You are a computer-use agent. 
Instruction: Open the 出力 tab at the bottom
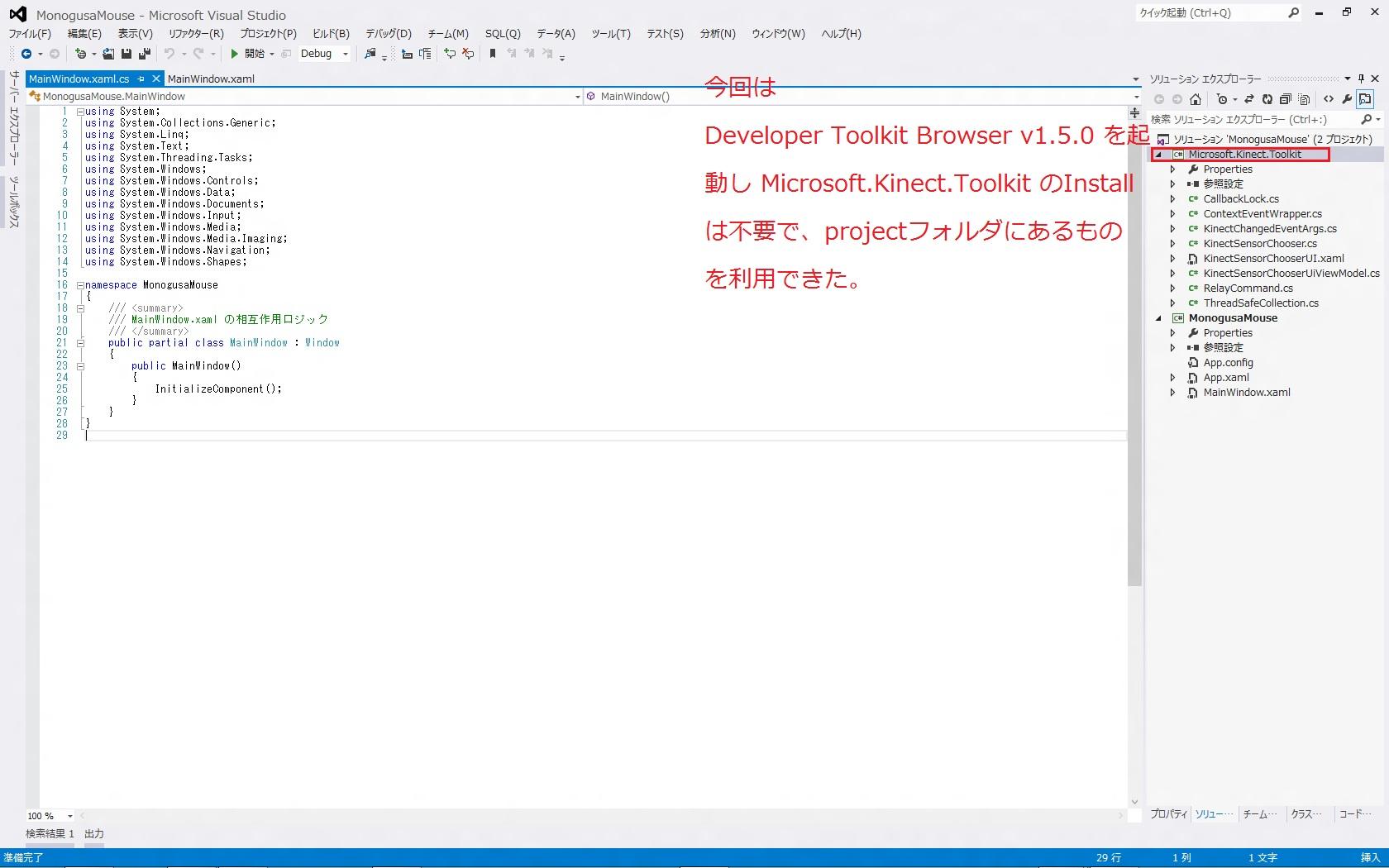pyautogui.click(x=94, y=834)
